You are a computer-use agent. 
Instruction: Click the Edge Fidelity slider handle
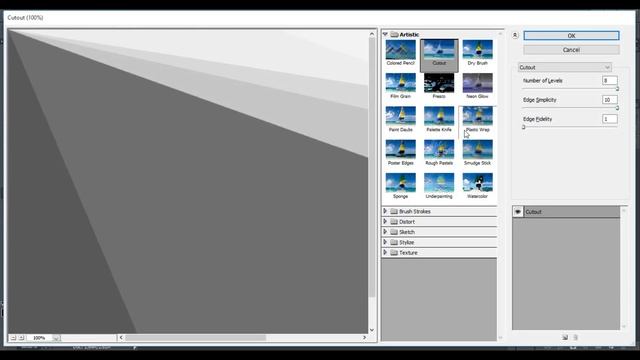click(x=523, y=127)
